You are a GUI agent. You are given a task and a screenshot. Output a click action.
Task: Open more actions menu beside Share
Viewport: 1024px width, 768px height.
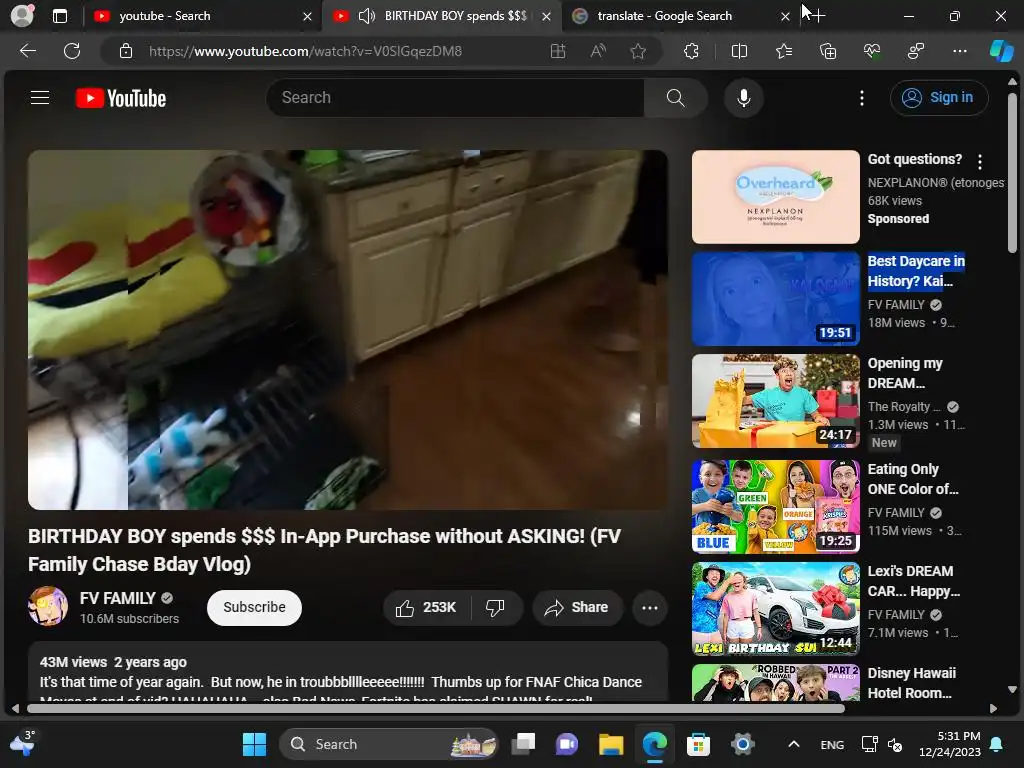pyautogui.click(x=649, y=608)
